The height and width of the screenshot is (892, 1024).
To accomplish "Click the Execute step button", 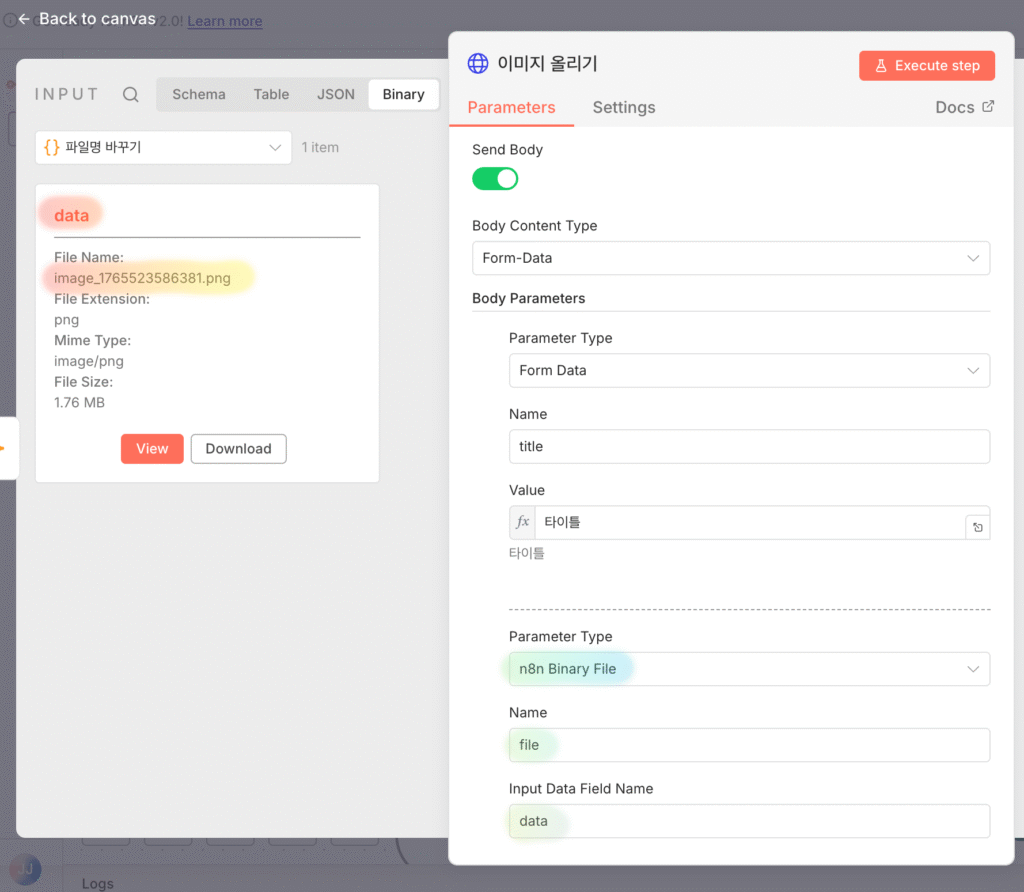I will tap(926, 65).
